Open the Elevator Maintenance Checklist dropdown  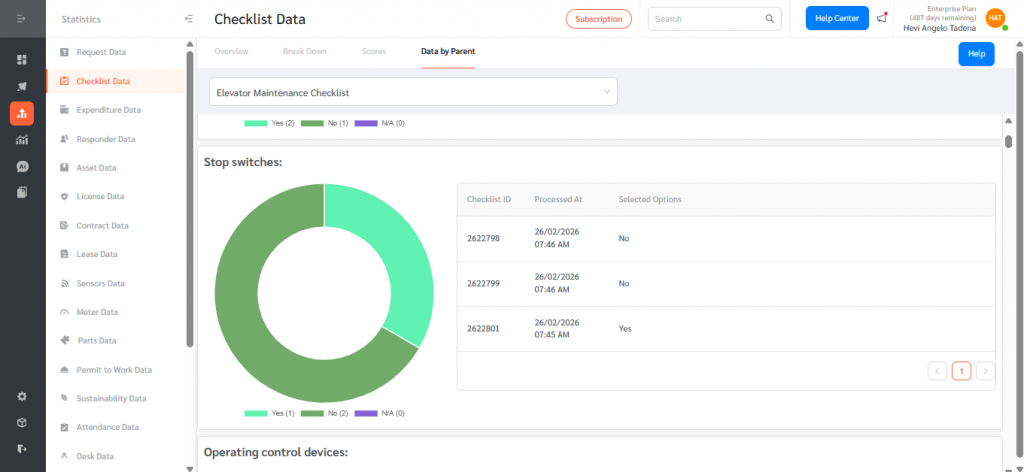(x=413, y=92)
